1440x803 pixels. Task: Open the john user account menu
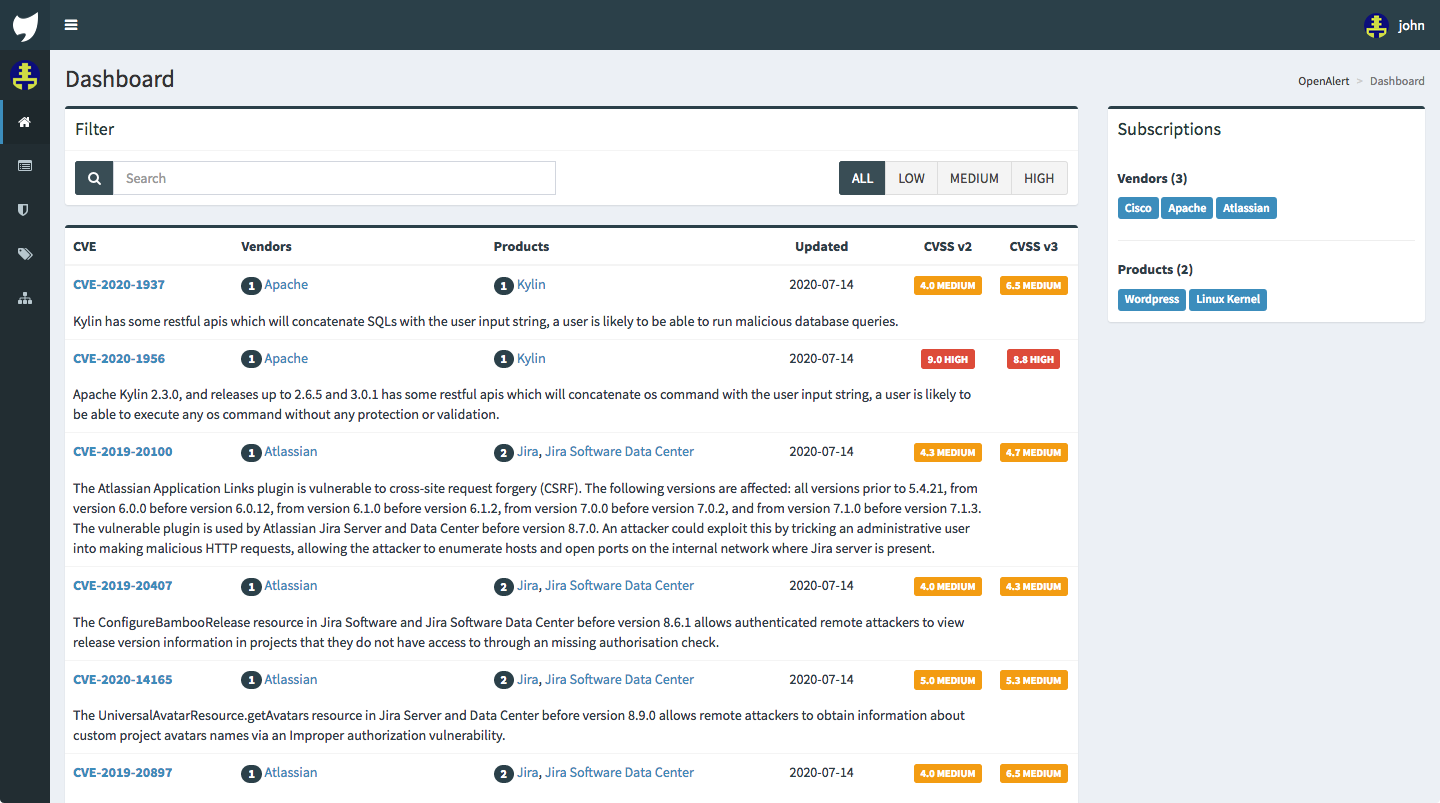point(1395,25)
